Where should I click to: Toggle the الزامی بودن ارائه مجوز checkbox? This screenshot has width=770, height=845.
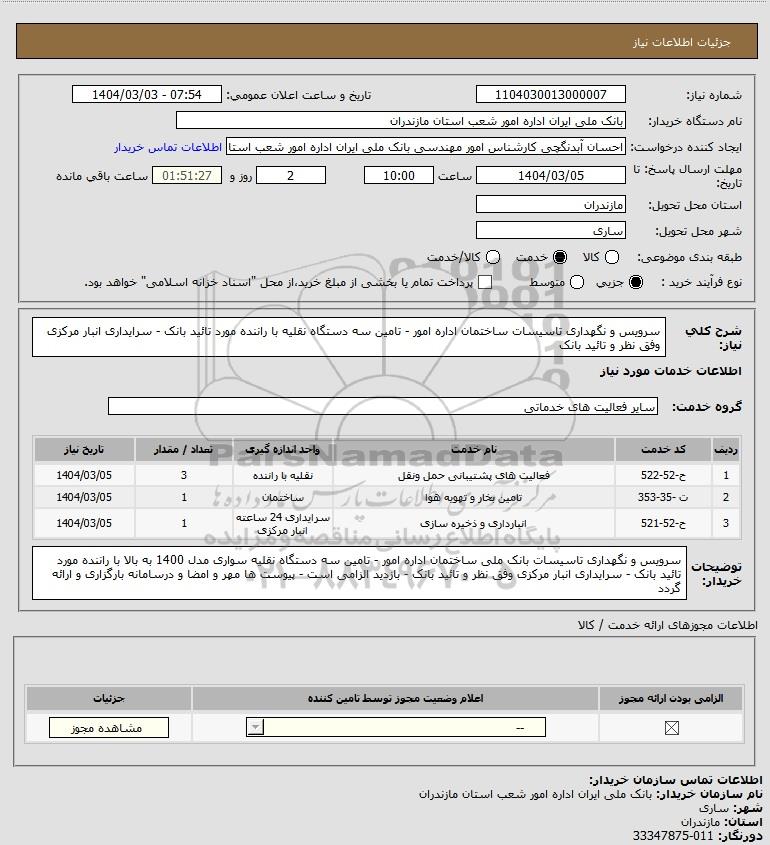point(671,728)
